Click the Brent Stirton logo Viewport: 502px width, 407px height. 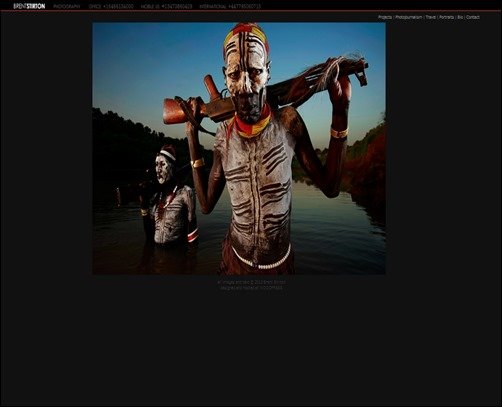pyautogui.click(x=29, y=6)
